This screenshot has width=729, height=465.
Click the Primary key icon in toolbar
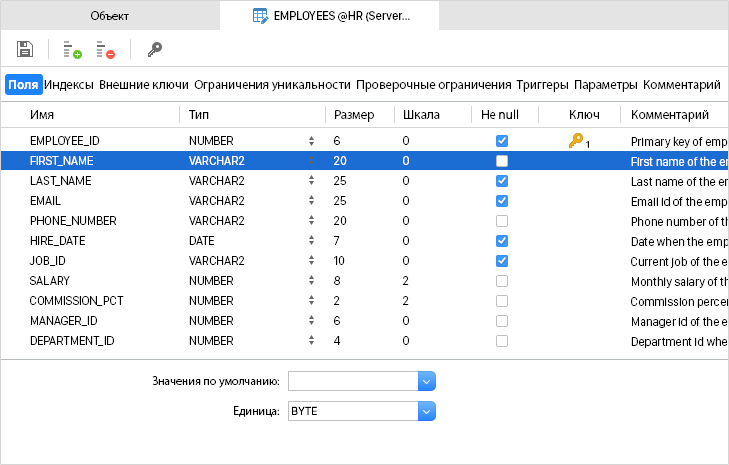tap(154, 49)
